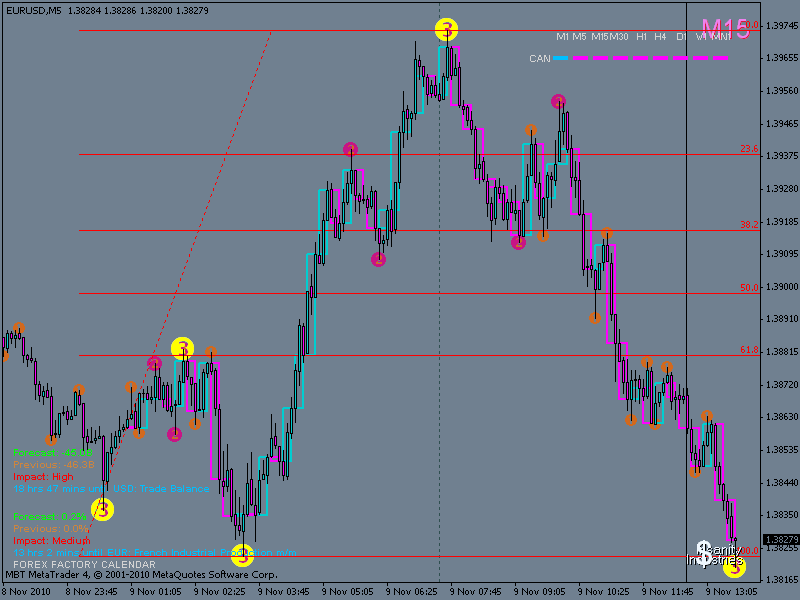Click the Impact: High label
This screenshot has width=800, height=600.
[43, 477]
